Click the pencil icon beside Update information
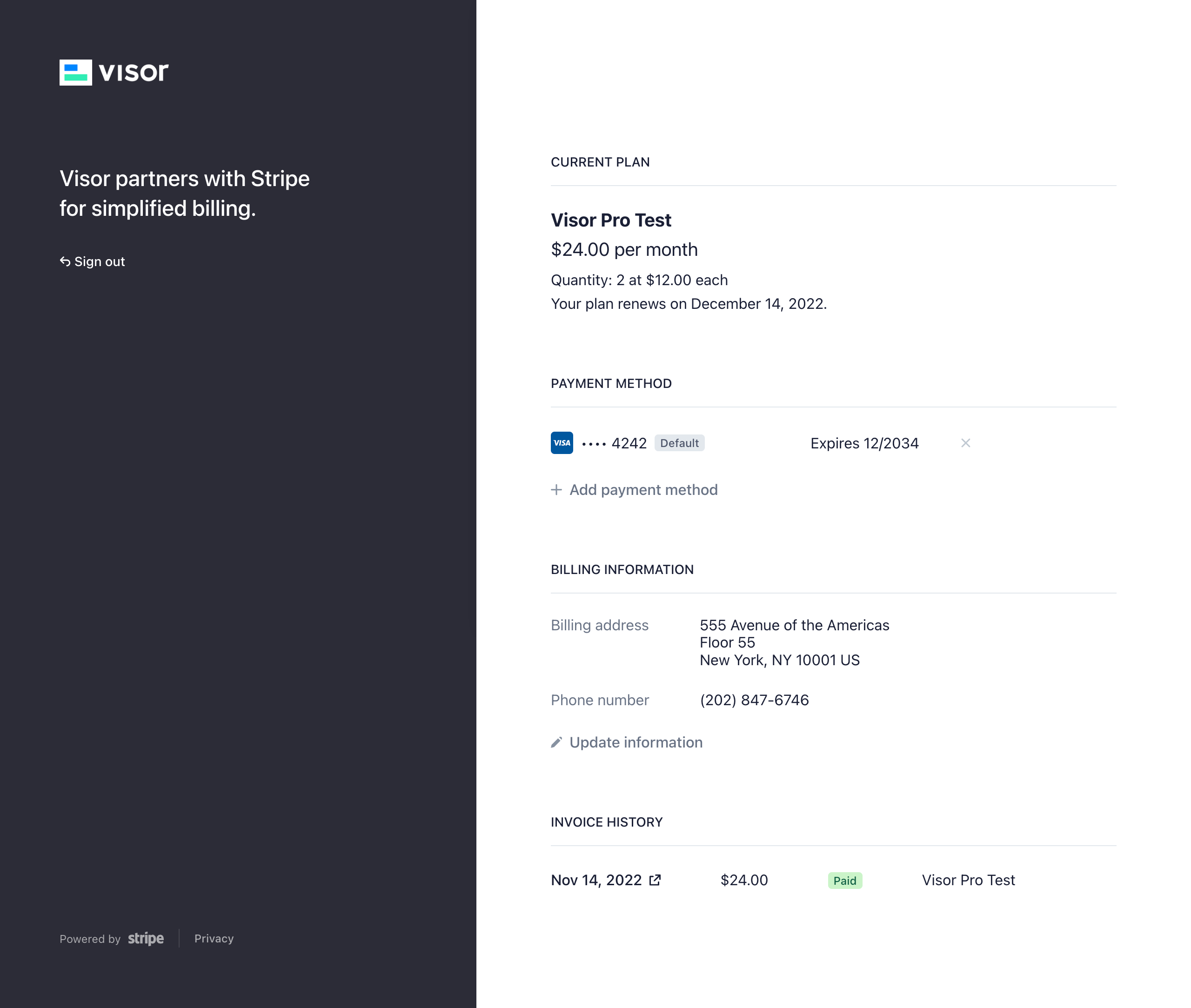Screen dimensions: 1191x1008 coord(556,742)
